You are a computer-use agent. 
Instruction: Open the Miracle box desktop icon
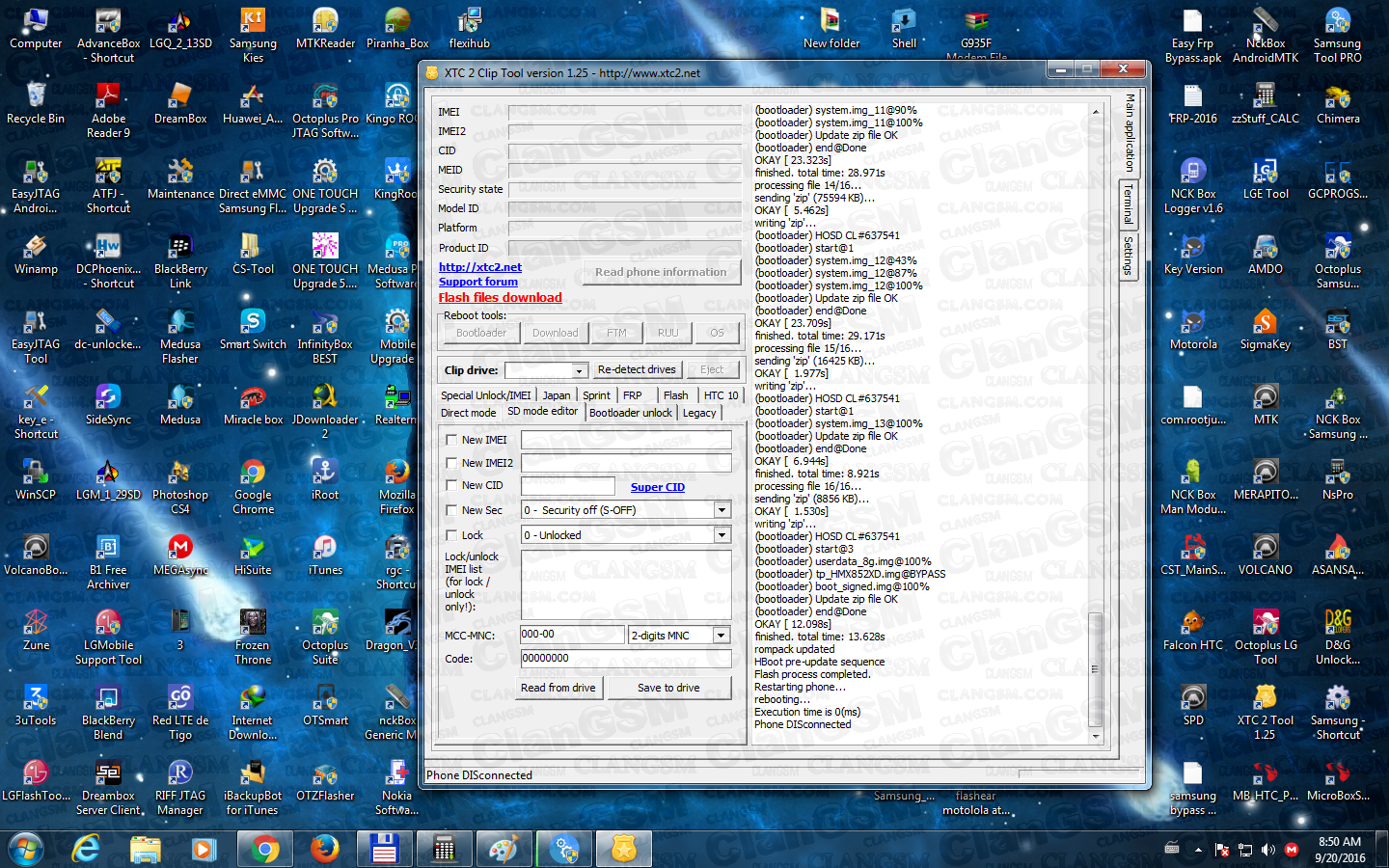pyautogui.click(x=253, y=405)
